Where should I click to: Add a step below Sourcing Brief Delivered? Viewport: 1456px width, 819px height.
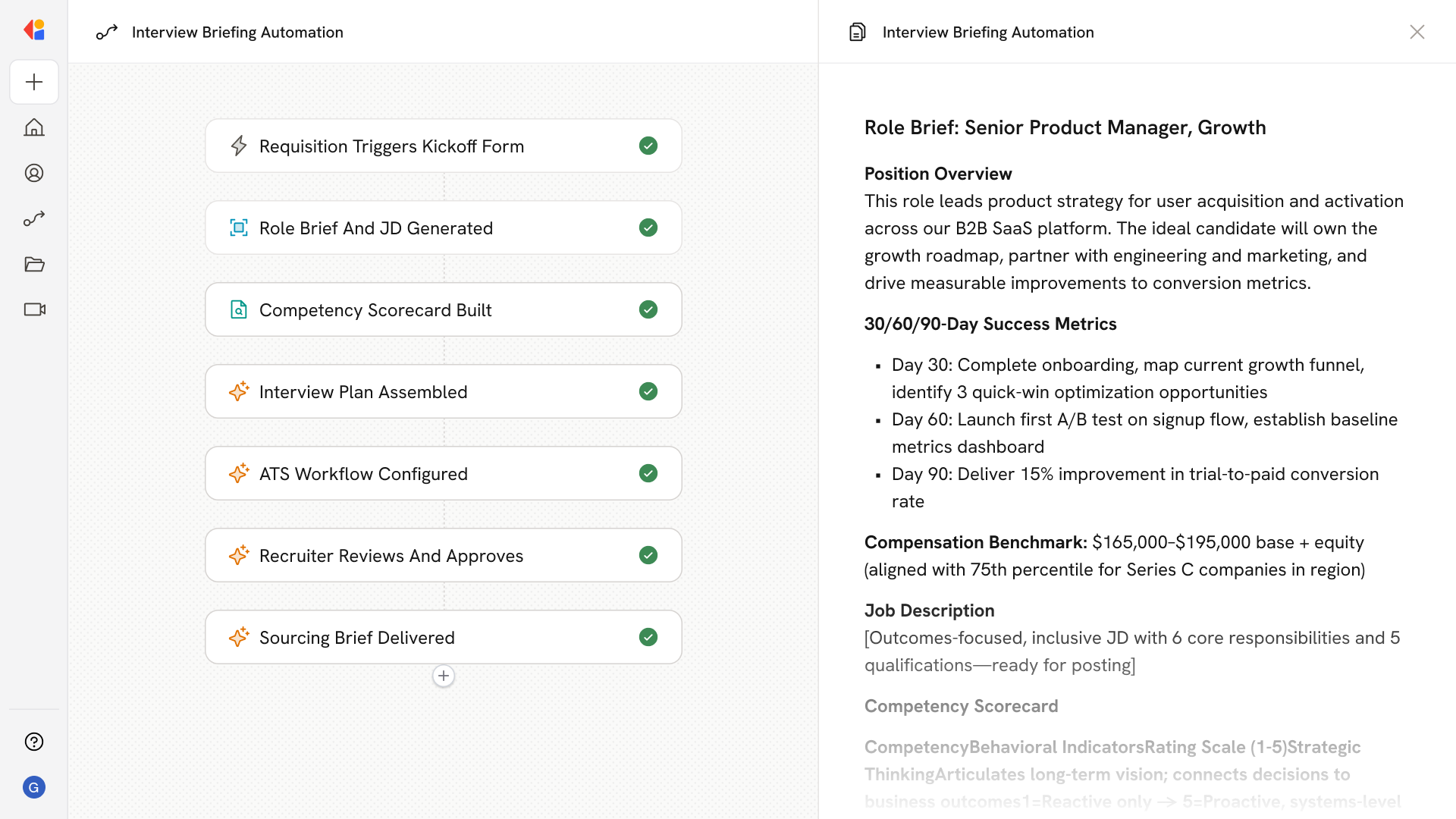(444, 676)
